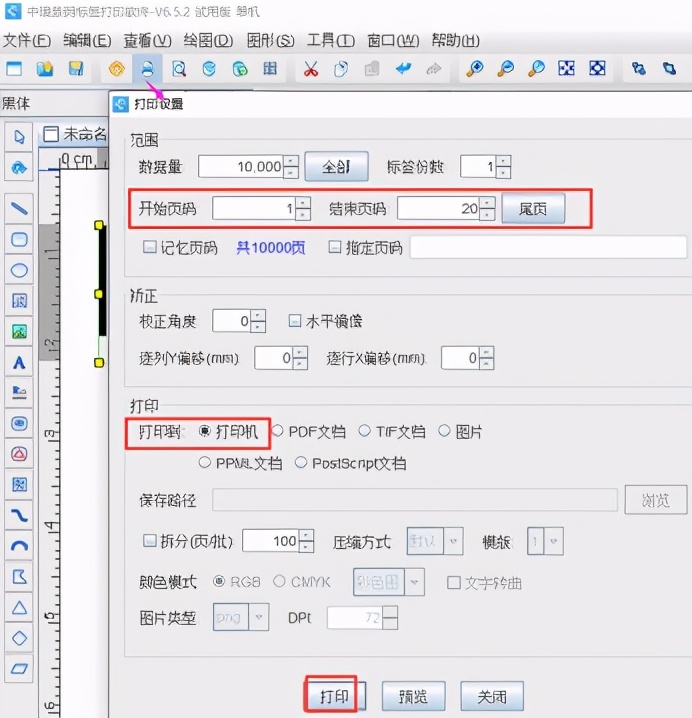
Task: Click the Copy toolbar icon
Action: coord(341,69)
